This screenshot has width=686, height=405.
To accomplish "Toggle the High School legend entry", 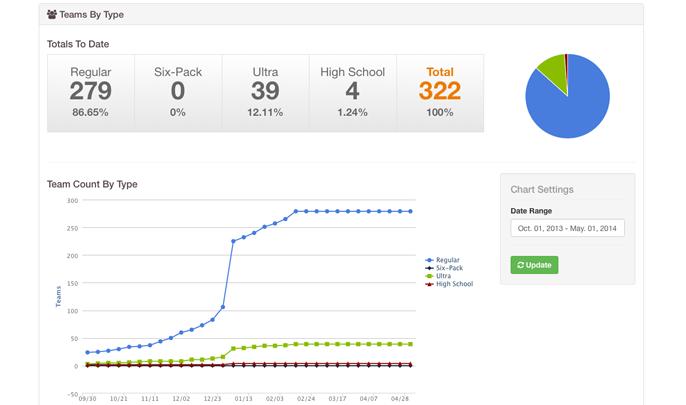I will tap(453, 284).
